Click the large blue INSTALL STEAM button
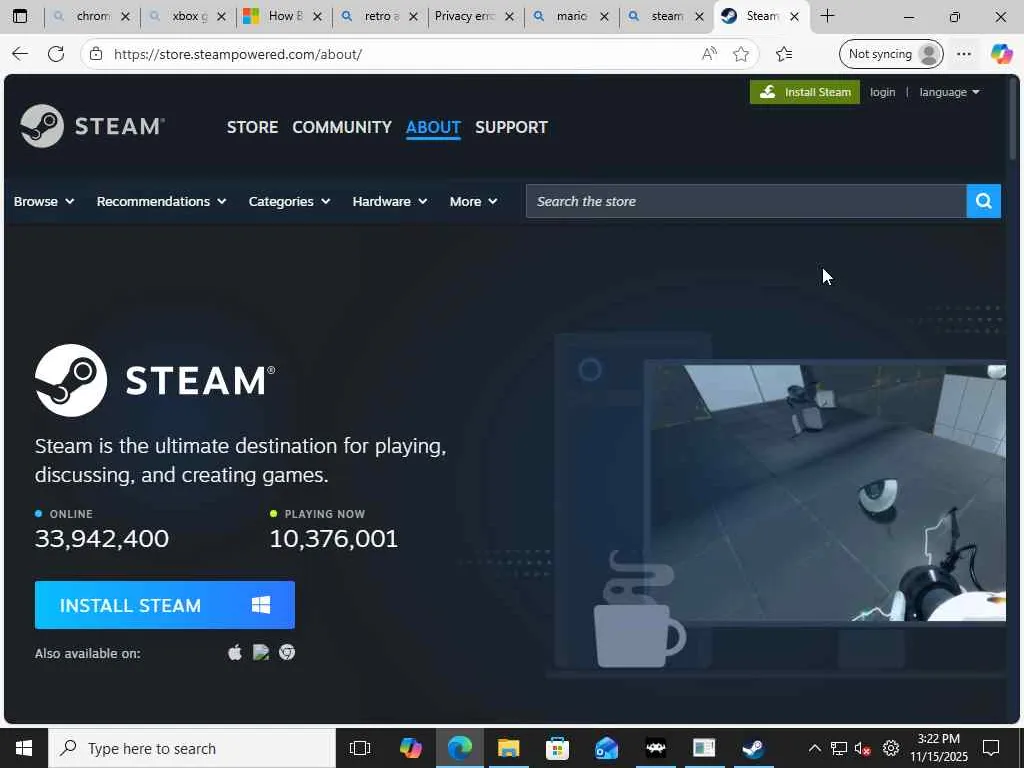Viewport: 1024px width, 768px height. click(x=165, y=605)
